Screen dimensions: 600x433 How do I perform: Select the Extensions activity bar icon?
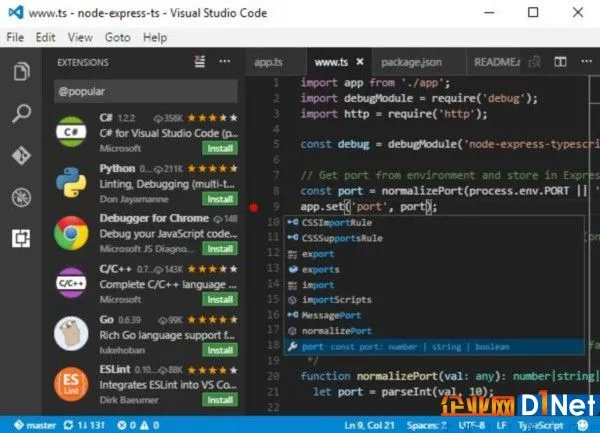(21, 238)
